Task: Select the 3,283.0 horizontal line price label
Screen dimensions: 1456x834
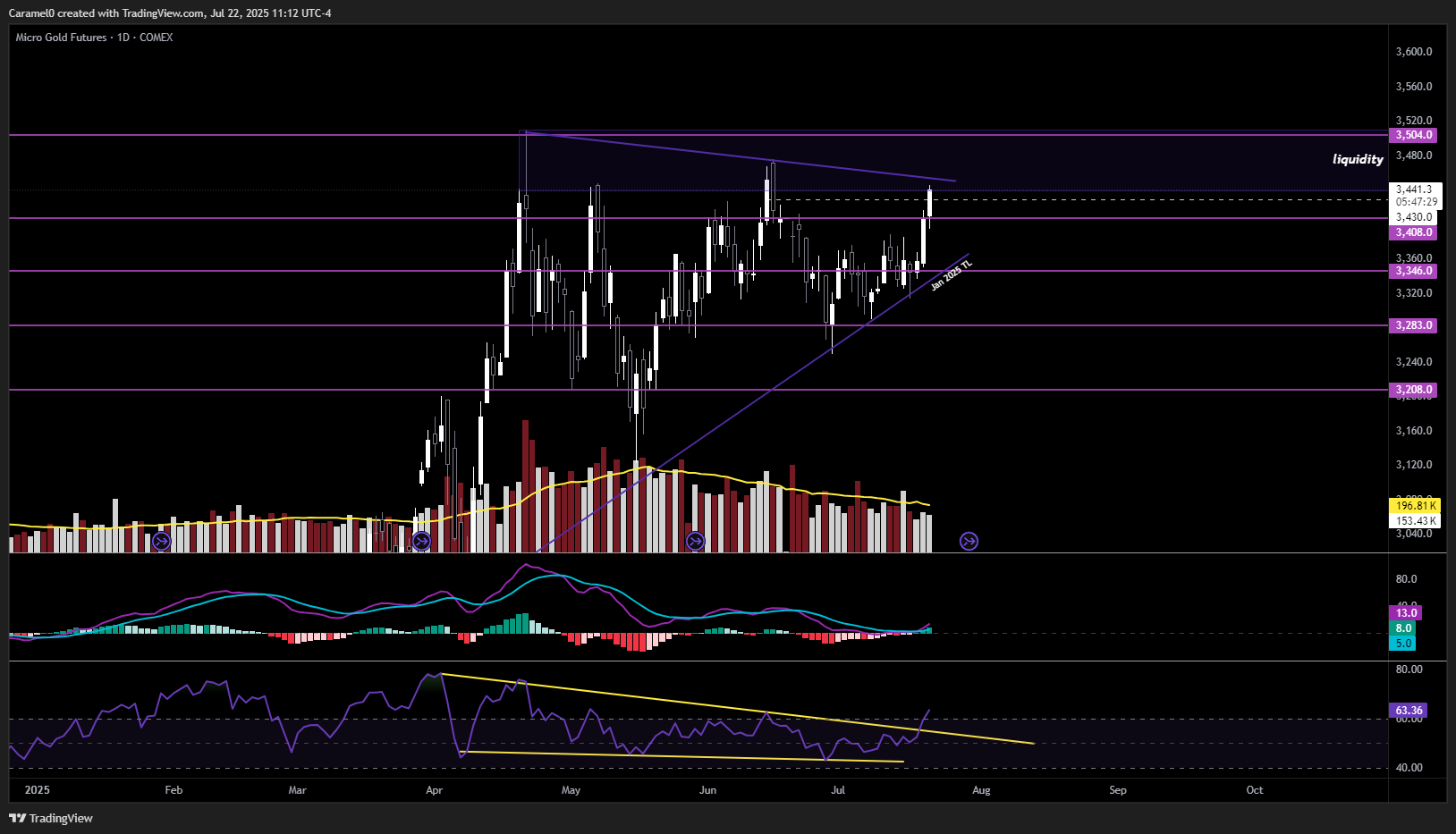Action: [x=1413, y=325]
